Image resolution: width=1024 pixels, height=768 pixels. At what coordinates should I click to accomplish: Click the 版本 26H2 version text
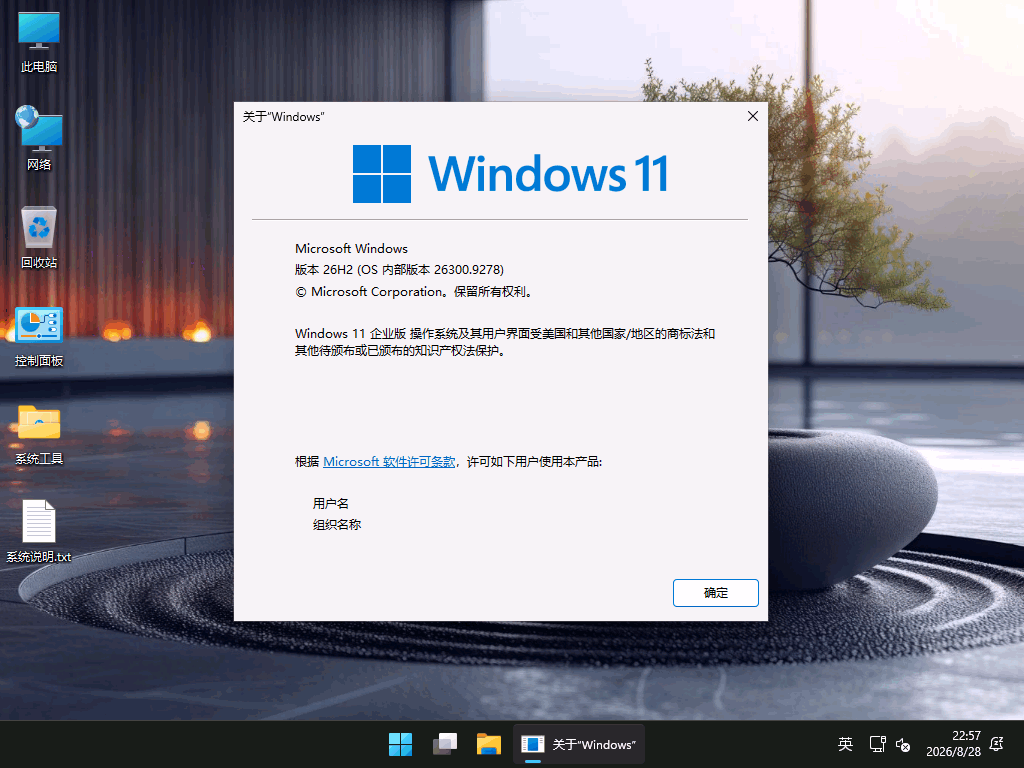click(x=399, y=270)
